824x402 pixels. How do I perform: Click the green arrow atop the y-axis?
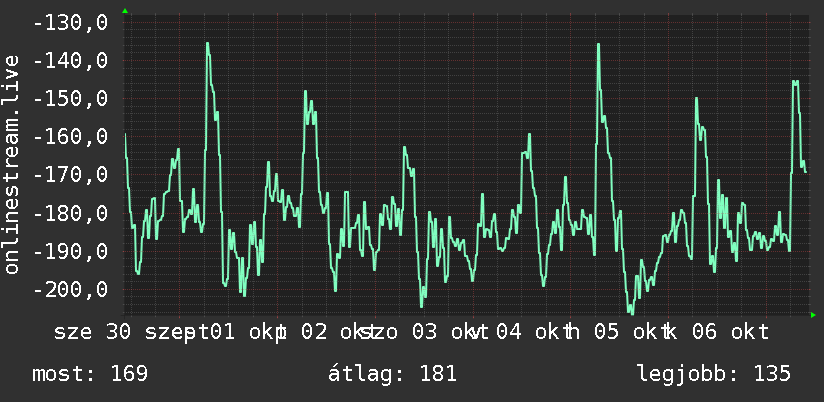click(x=125, y=11)
